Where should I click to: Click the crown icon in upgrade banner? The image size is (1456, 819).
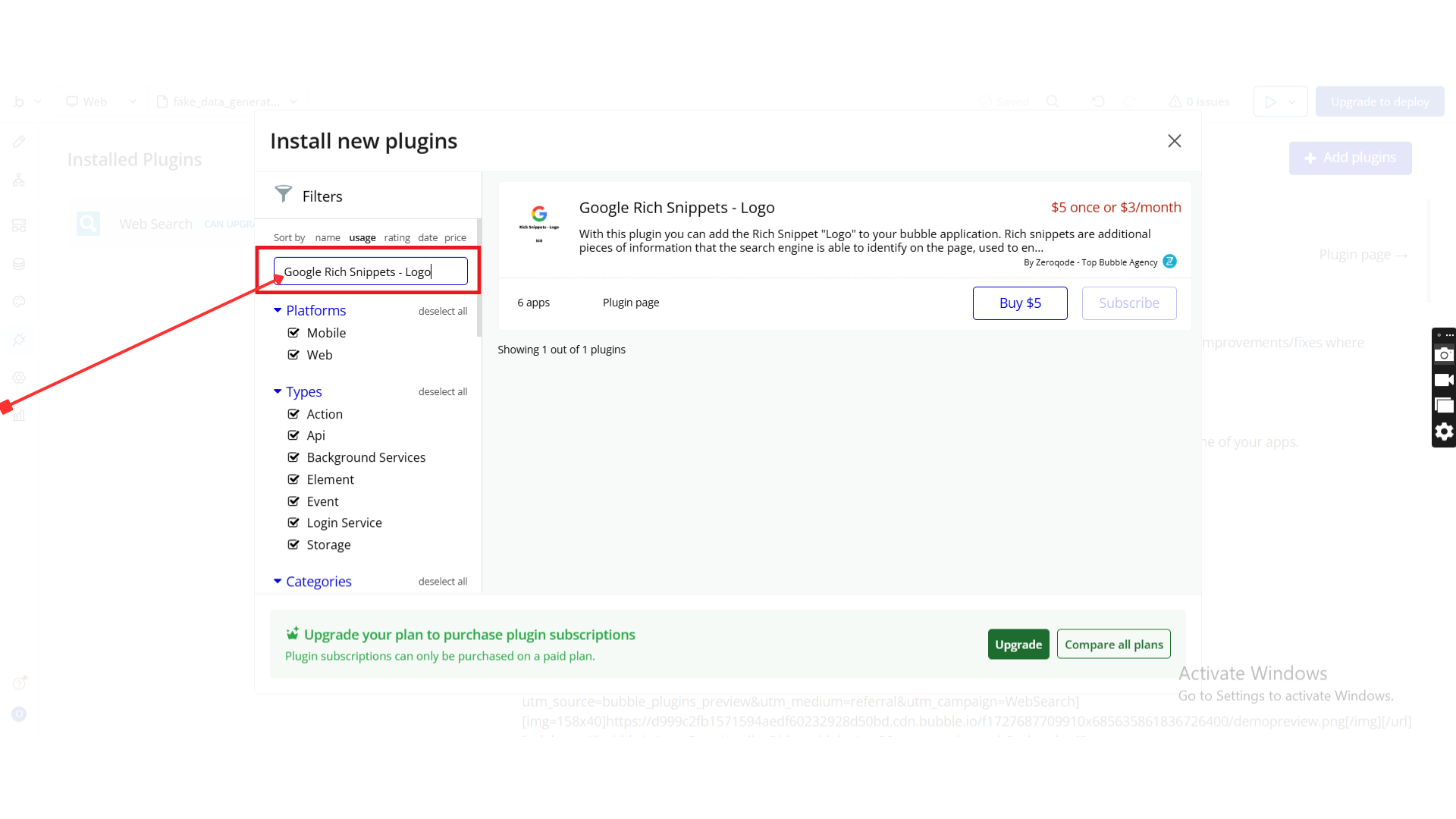click(x=292, y=634)
